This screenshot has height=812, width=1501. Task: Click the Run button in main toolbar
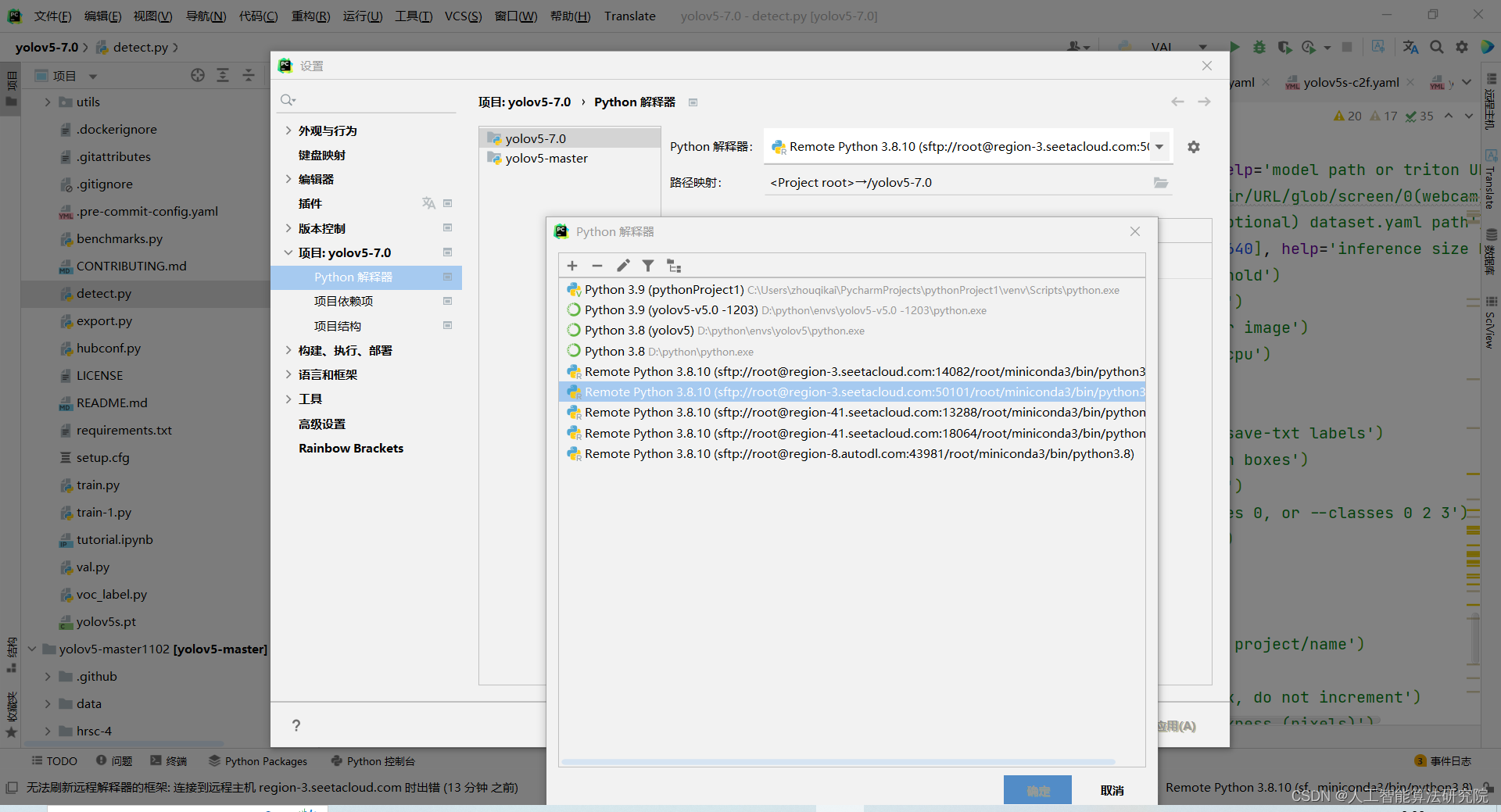1234,47
